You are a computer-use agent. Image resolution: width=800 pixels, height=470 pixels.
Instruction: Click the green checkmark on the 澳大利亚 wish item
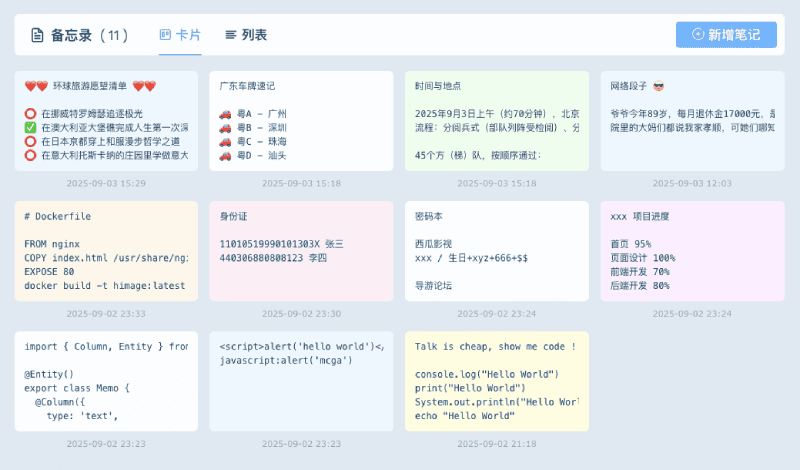tap(30, 128)
